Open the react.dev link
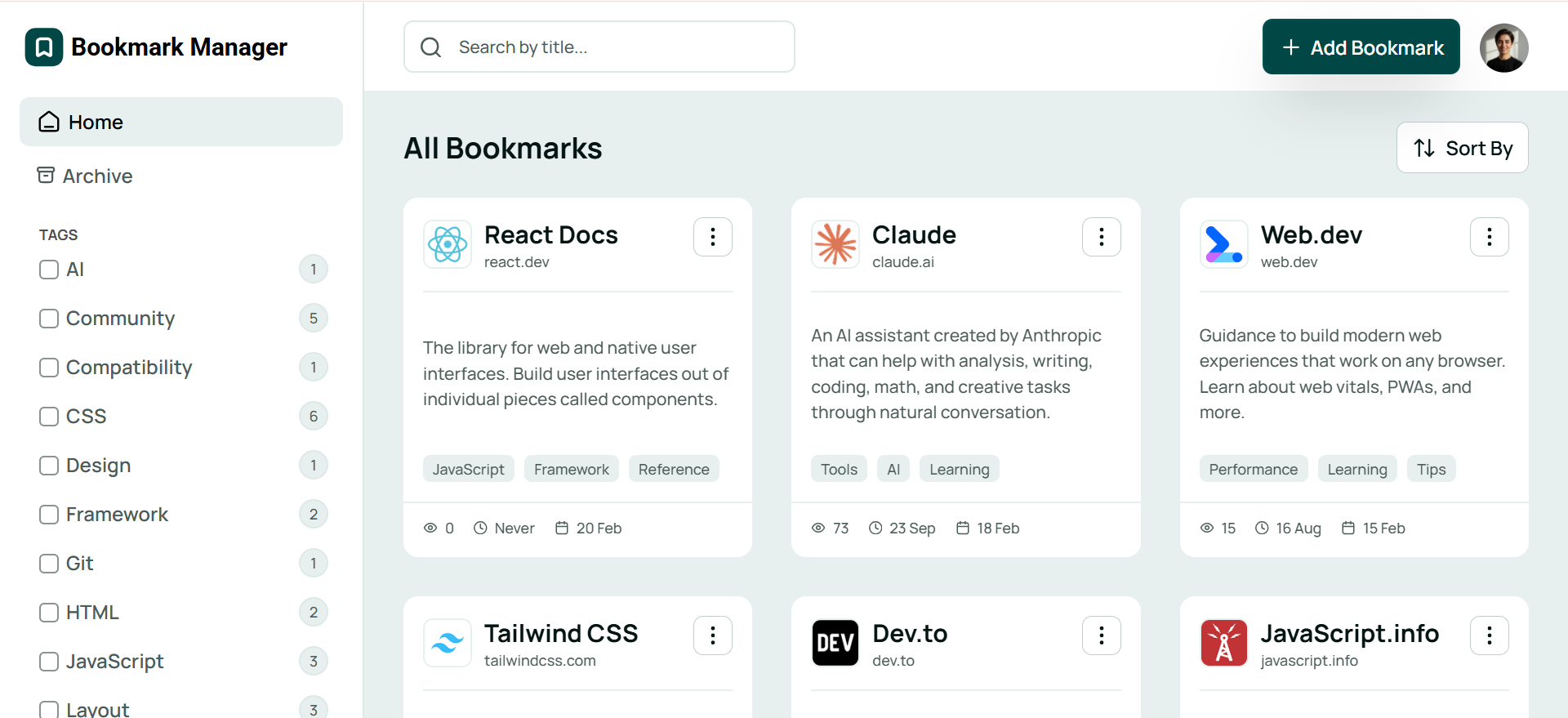The height and width of the screenshot is (718, 1568). click(x=517, y=262)
